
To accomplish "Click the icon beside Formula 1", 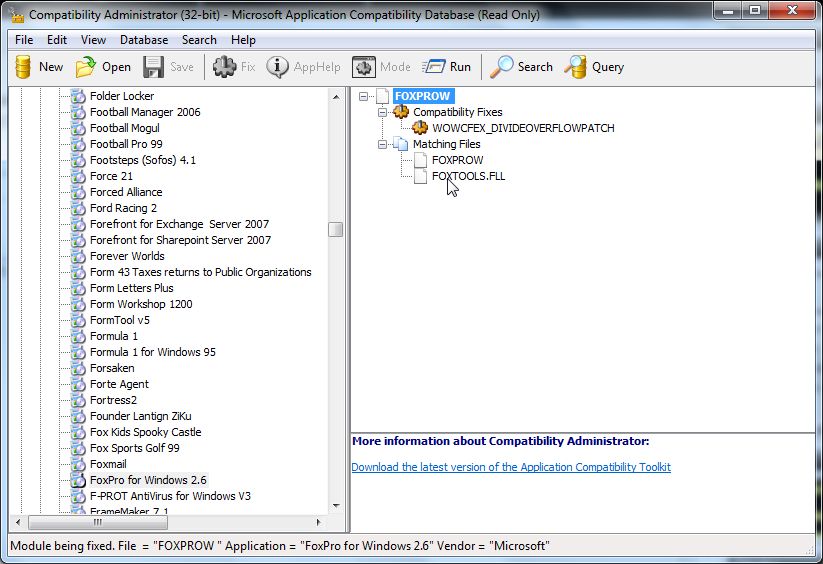I will tap(78, 336).
